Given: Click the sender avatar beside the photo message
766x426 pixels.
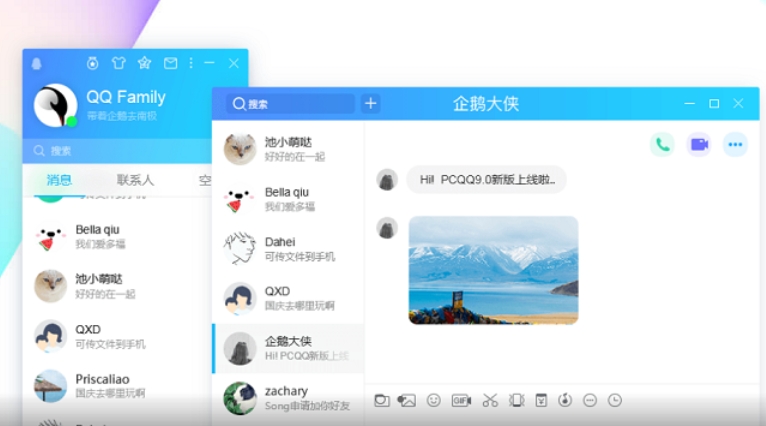Looking at the screenshot, I should 387,228.
